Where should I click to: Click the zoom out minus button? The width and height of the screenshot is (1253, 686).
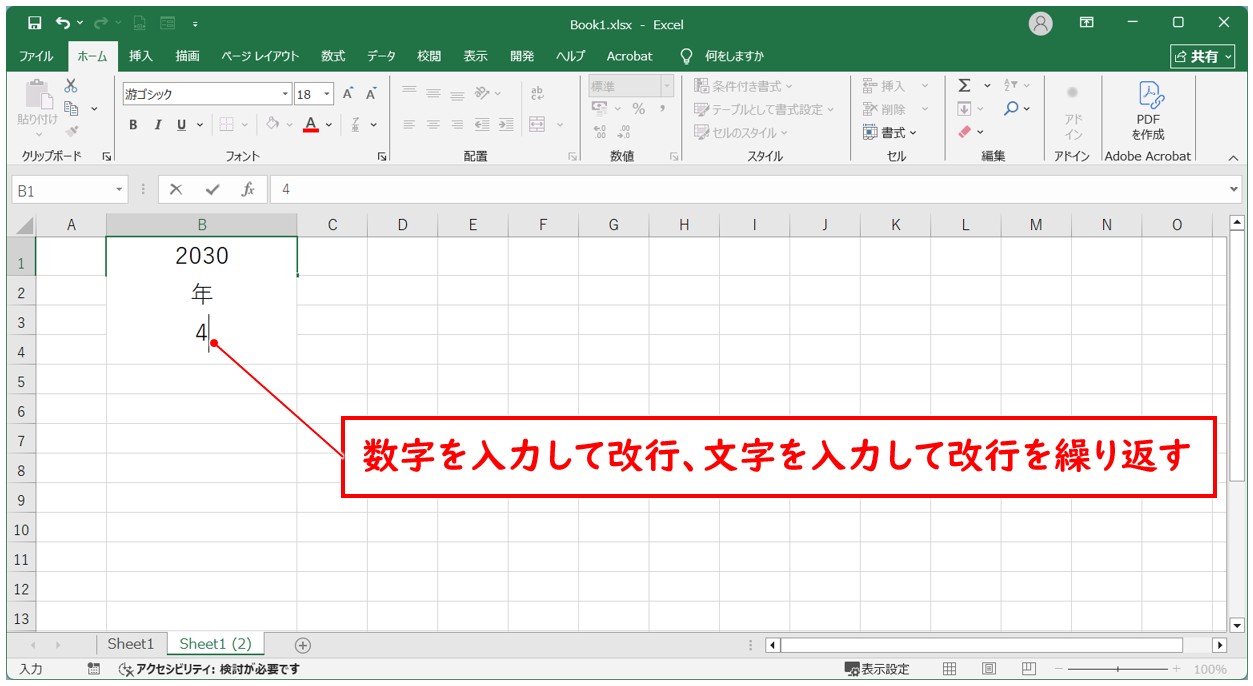tap(1058, 669)
